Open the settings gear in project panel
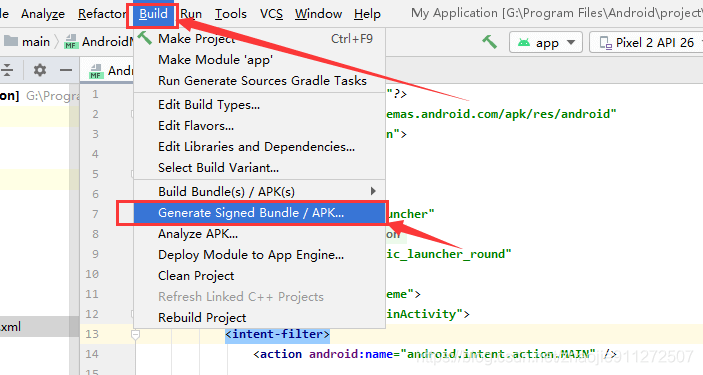The image size is (703, 375). (40, 70)
